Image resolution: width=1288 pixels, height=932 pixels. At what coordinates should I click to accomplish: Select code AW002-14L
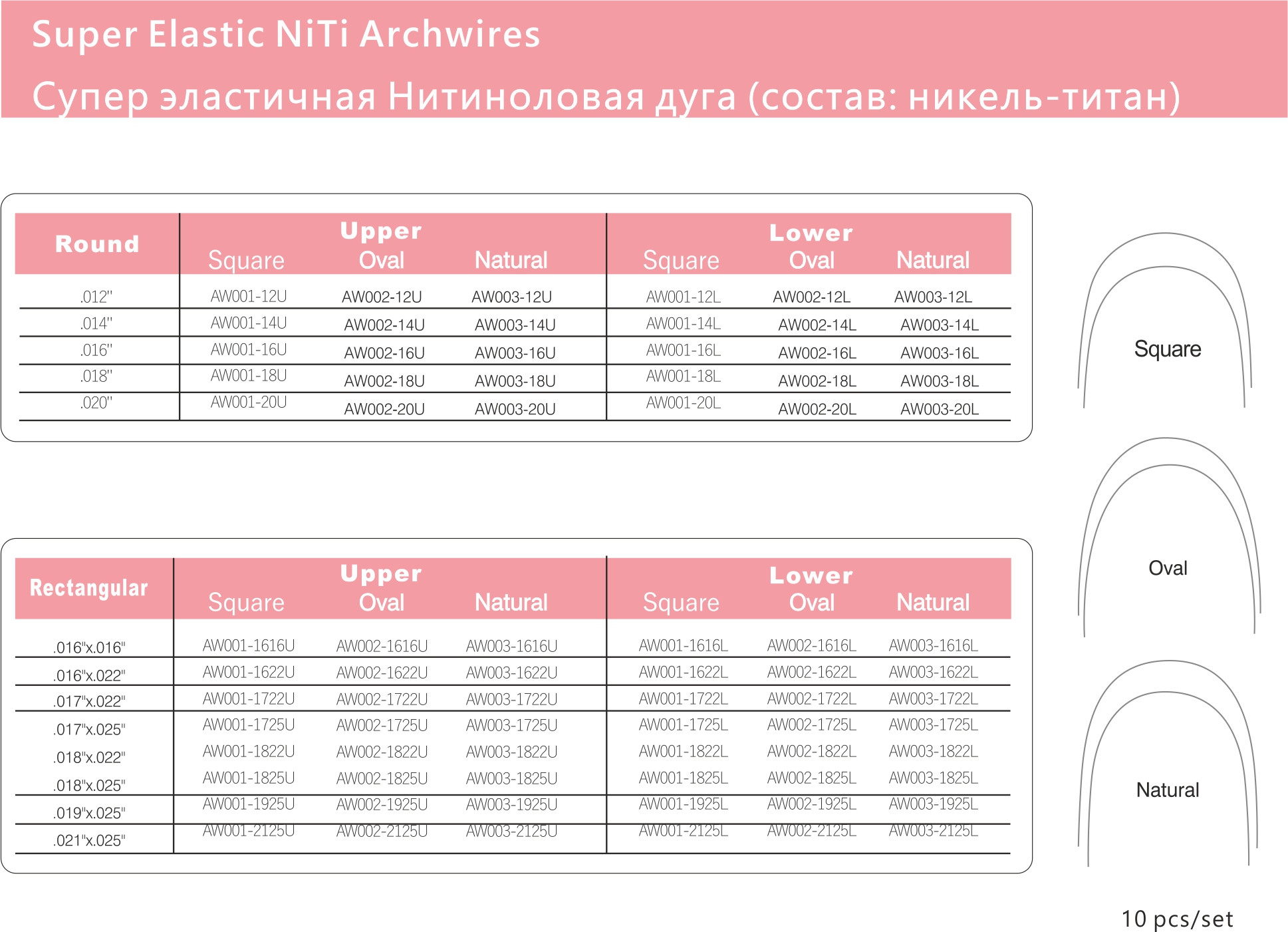817,325
